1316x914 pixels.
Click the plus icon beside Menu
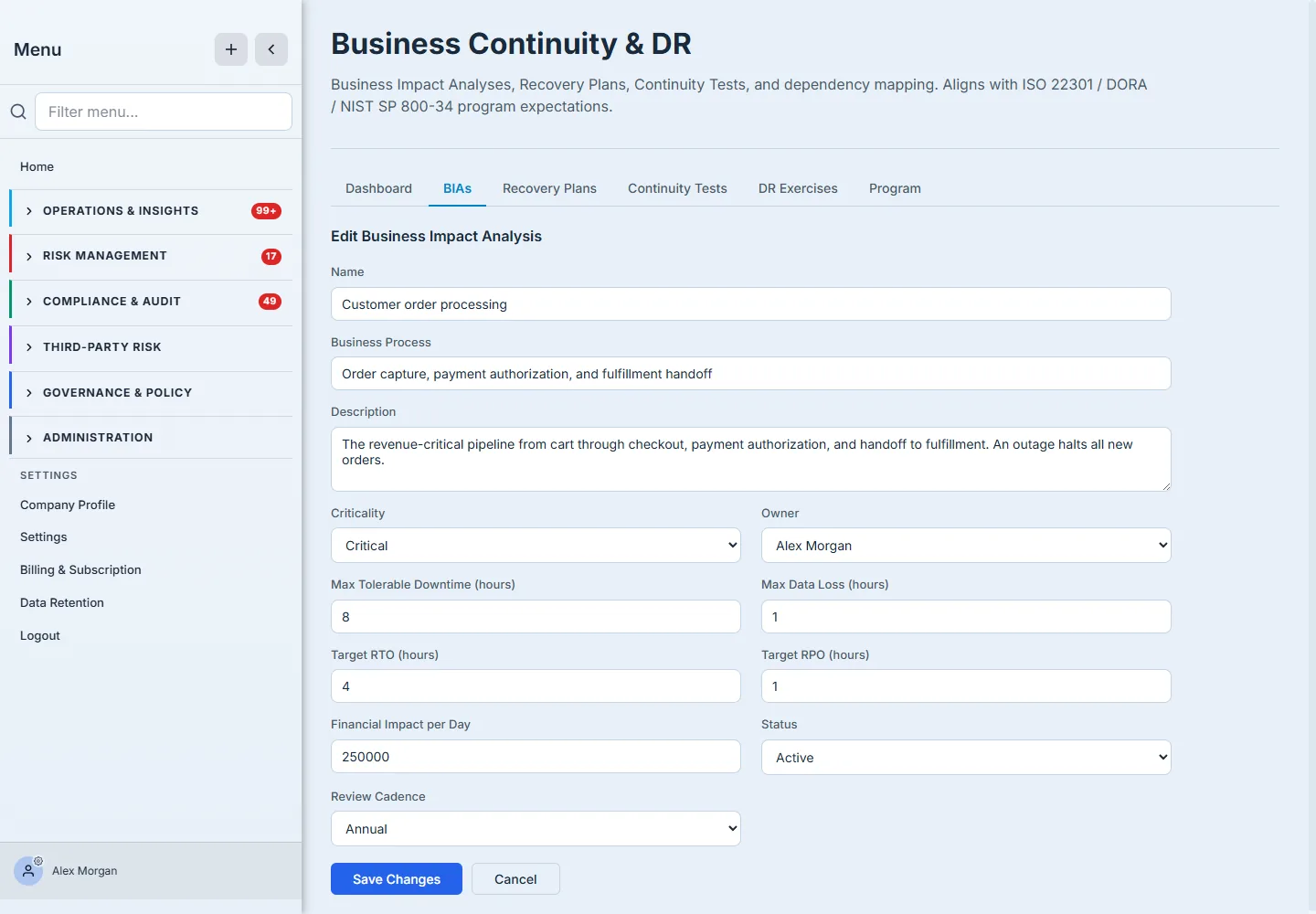231,49
